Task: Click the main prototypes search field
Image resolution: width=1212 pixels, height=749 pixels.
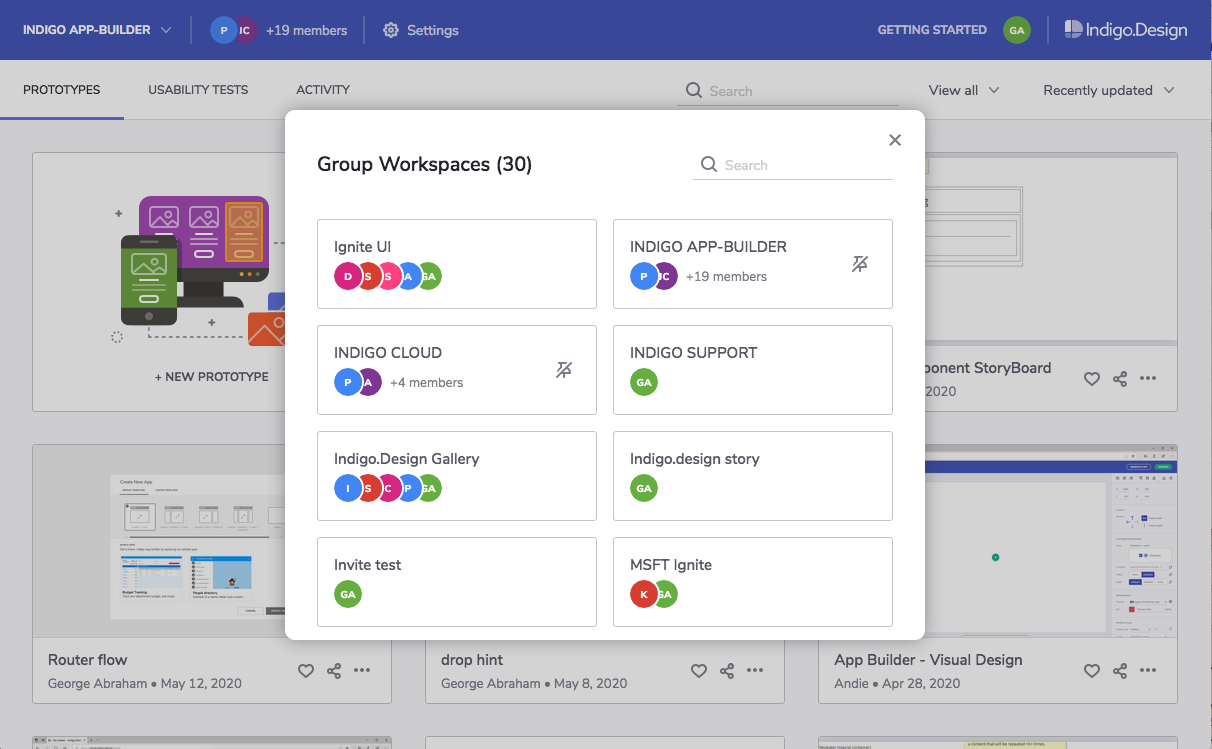Action: (x=788, y=91)
